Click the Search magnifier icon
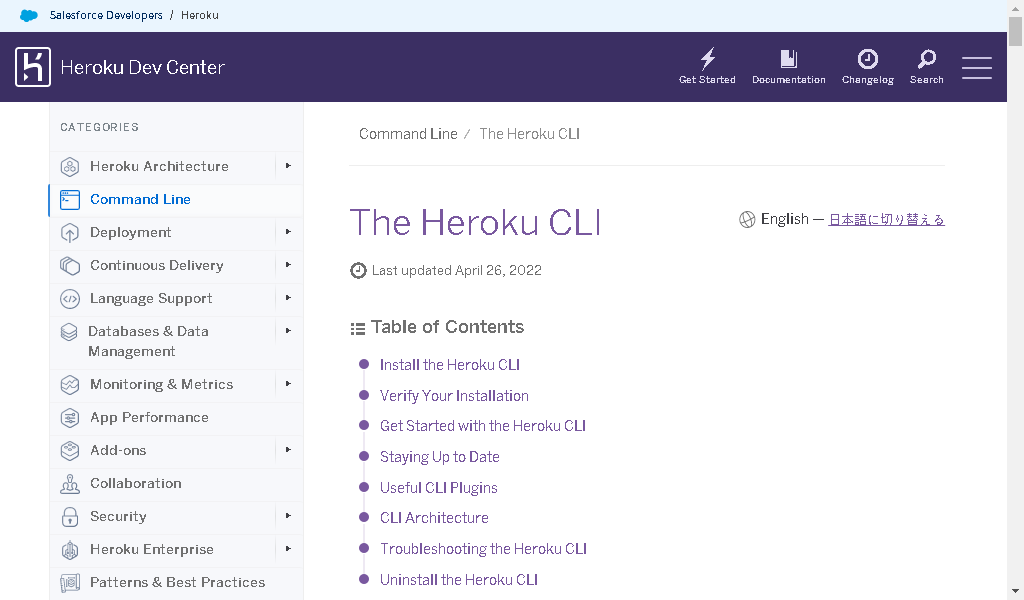Screen dimensions: 1024x600 point(927,59)
